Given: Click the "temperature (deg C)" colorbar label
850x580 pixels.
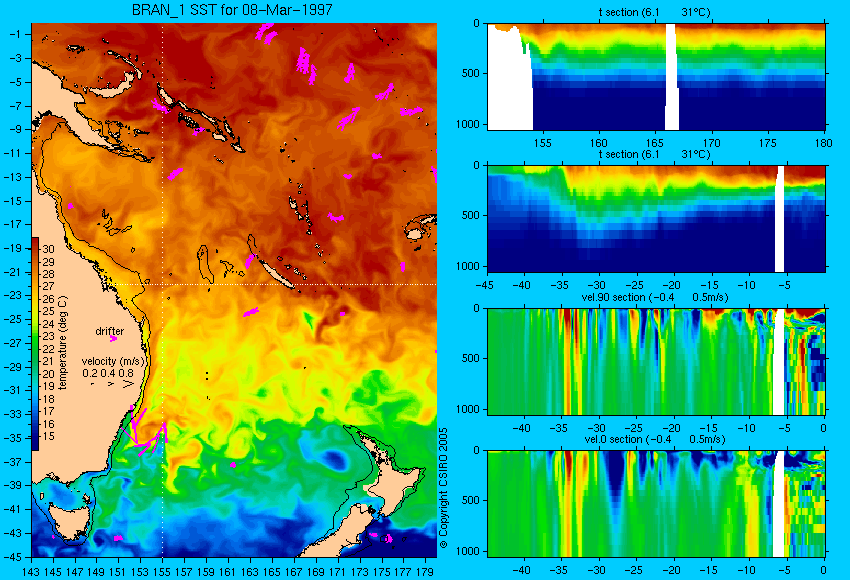Looking at the screenshot, I should tap(63, 343).
